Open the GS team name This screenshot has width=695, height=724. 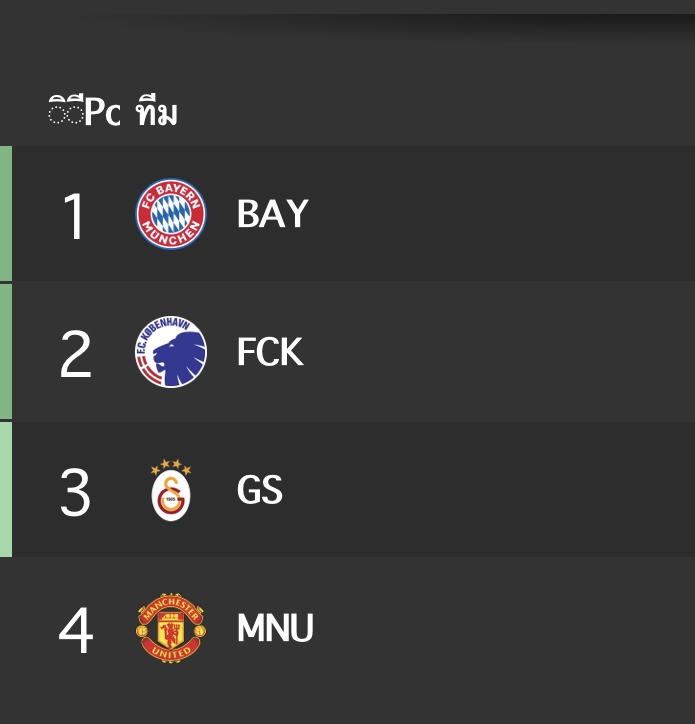click(260, 489)
